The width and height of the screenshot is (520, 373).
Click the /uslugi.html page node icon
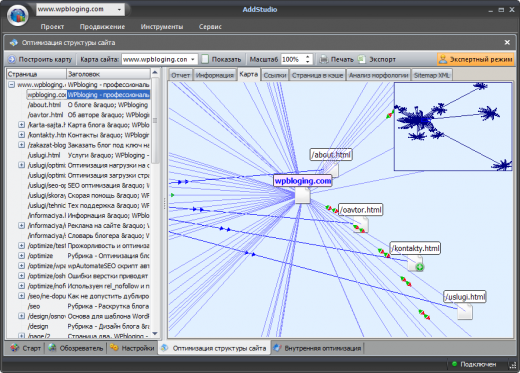(x=465, y=312)
